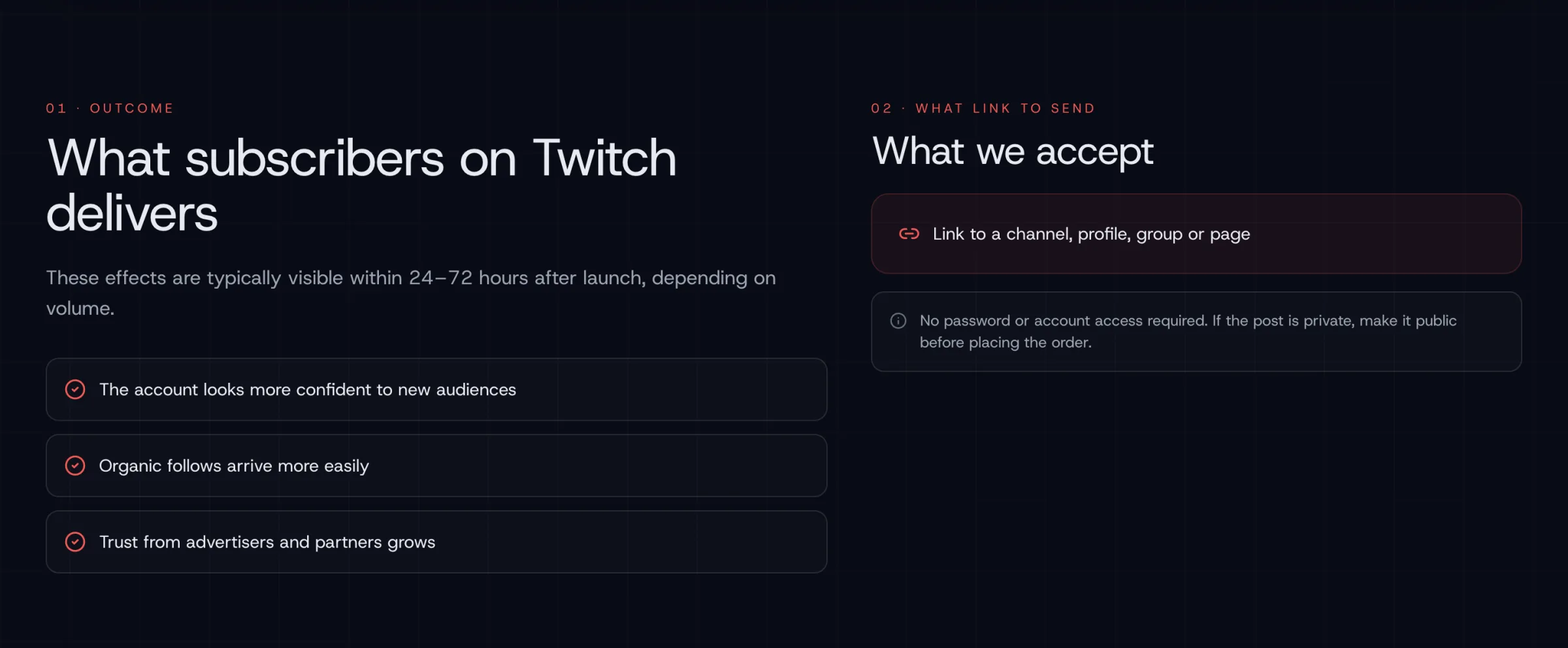The image size is (1568, 648).
Task: Click 'before placing the order' note line
Action: point(1005,343)
